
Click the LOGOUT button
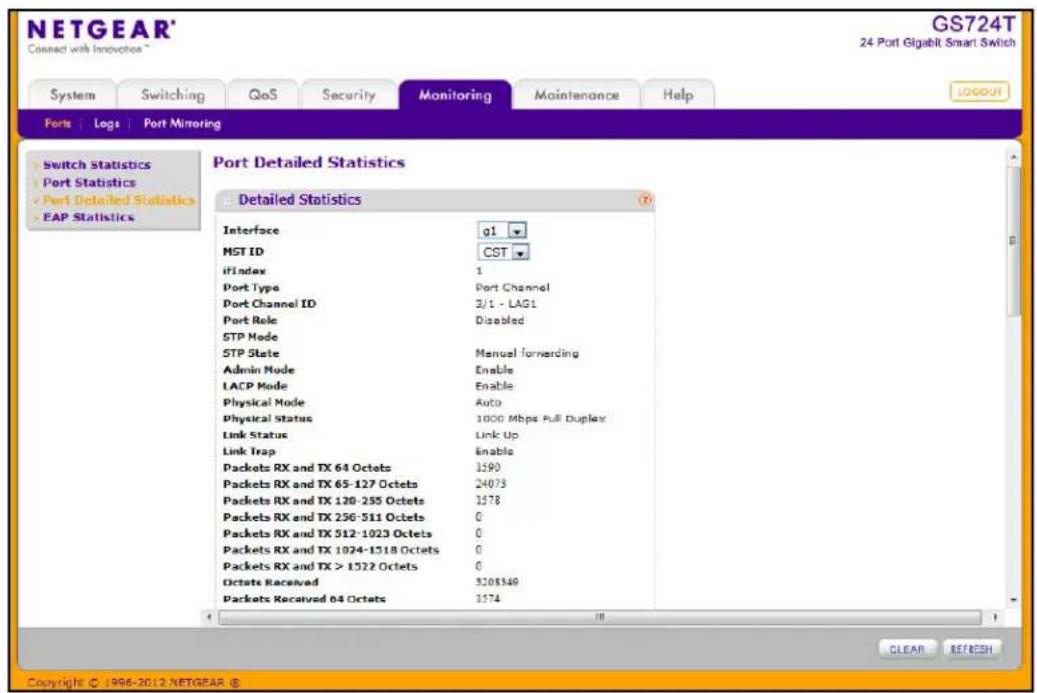click(x=979, y=91)
